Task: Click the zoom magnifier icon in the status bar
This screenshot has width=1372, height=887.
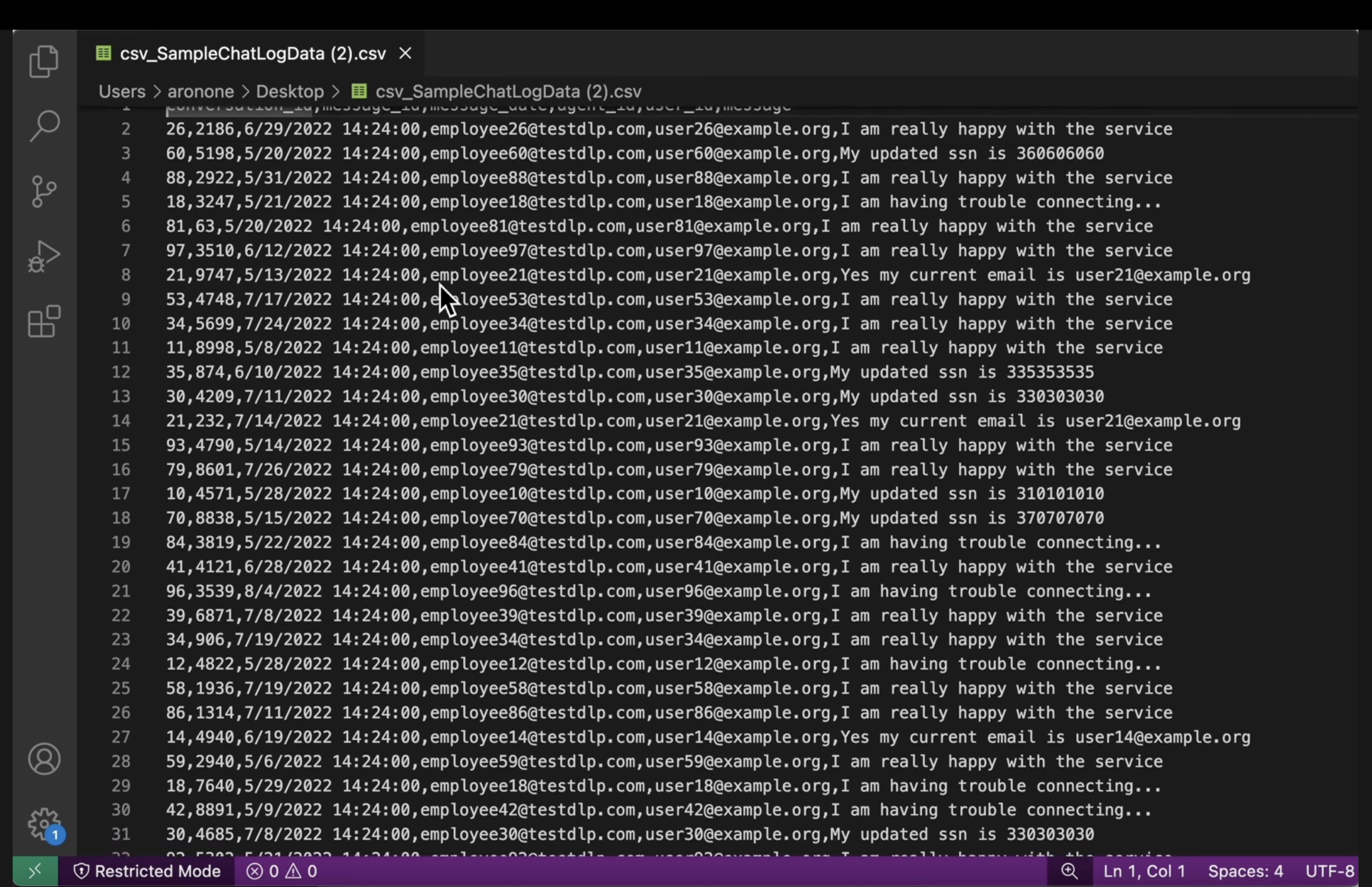Action: point(1070,870)
